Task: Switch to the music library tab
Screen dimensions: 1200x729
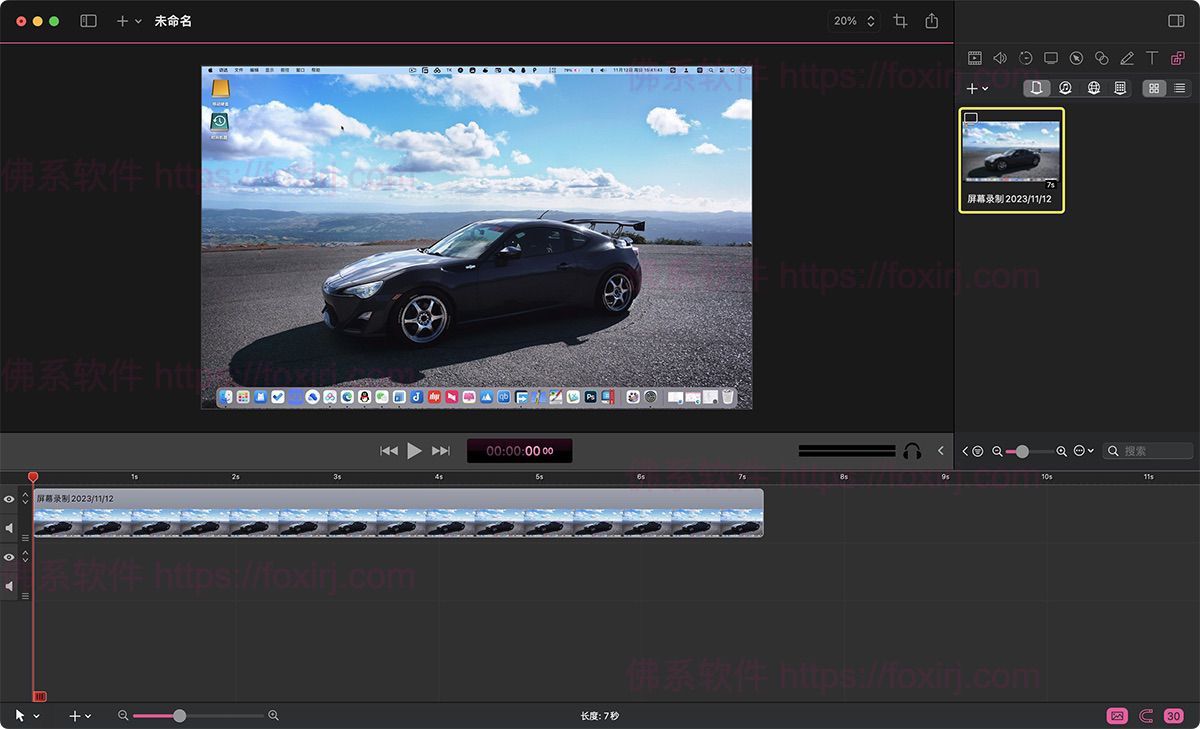Action: coord(1065,88)
